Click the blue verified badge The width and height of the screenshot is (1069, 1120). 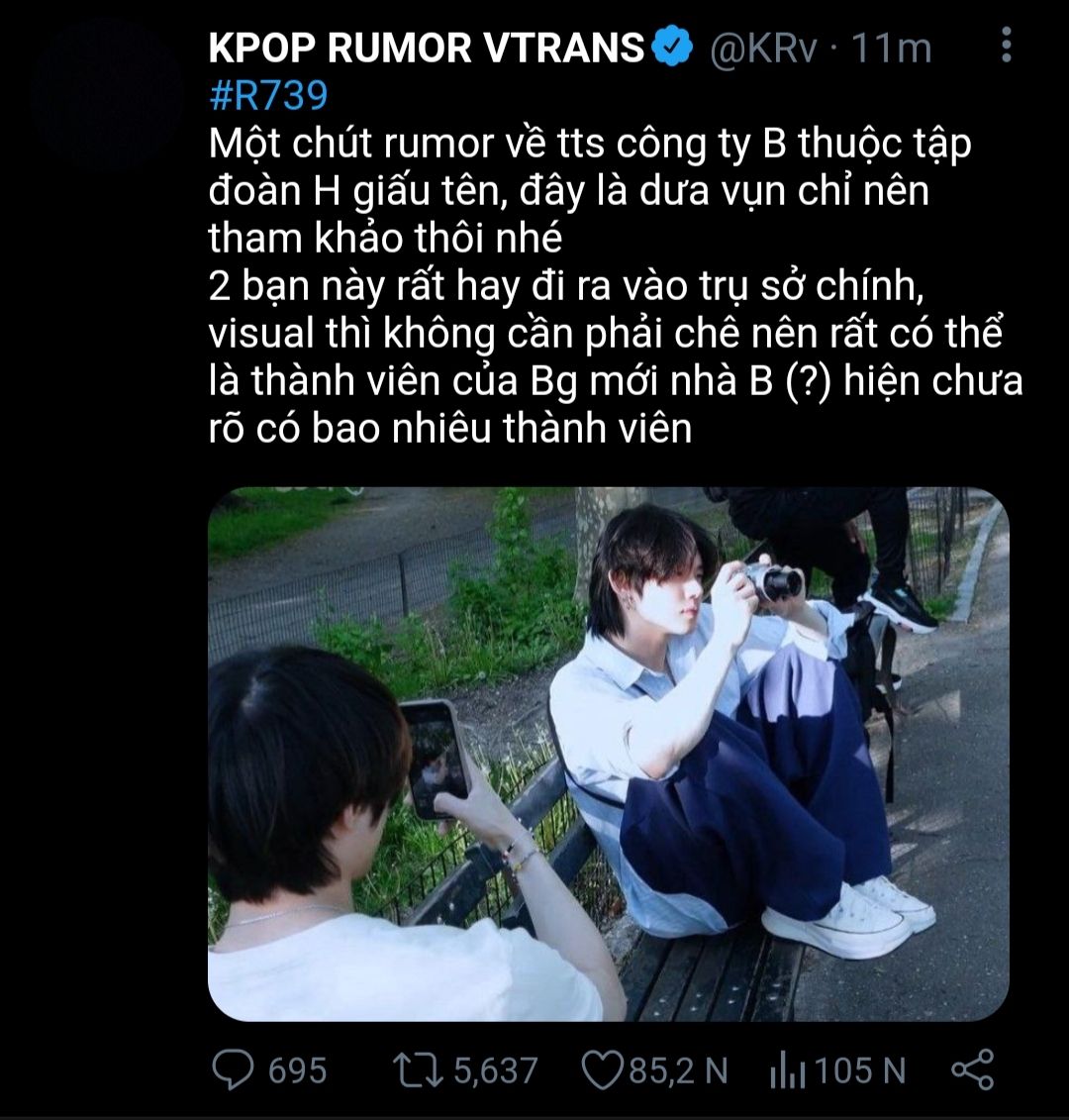tap(670, 47)
